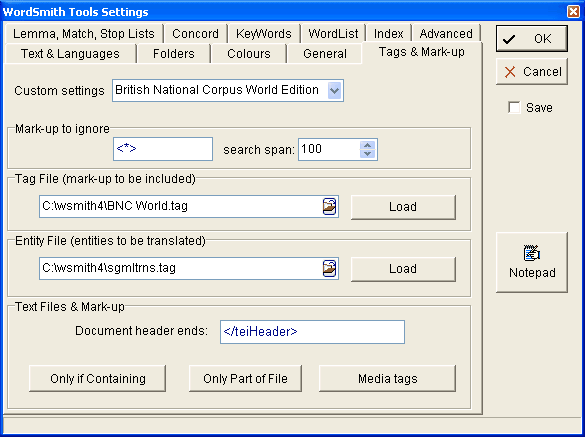Switch to the Colours tab
This screenshot has width=585, height=437.
pos(249,54)
